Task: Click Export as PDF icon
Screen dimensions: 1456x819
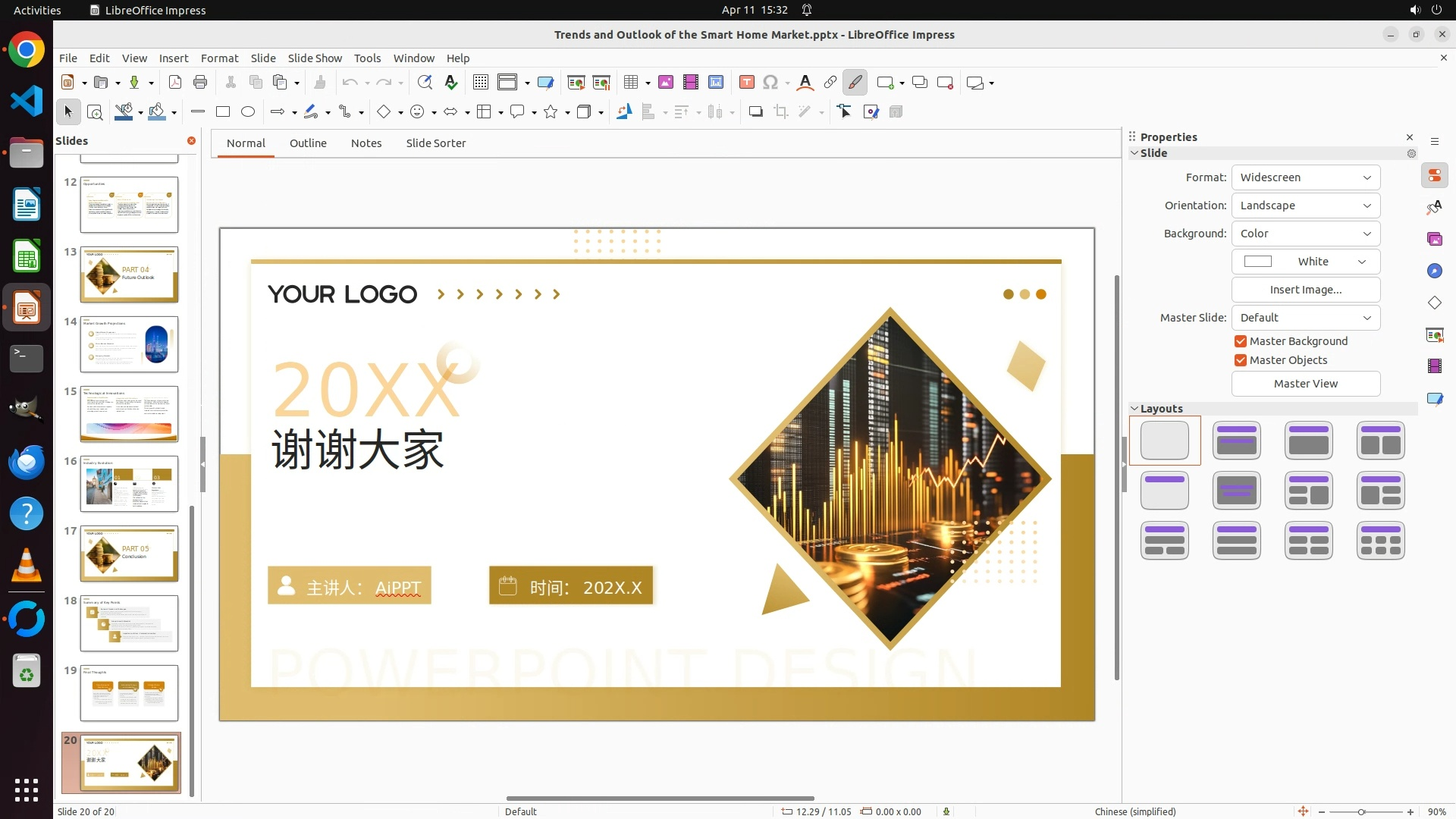Action: [x=174, y=83]
